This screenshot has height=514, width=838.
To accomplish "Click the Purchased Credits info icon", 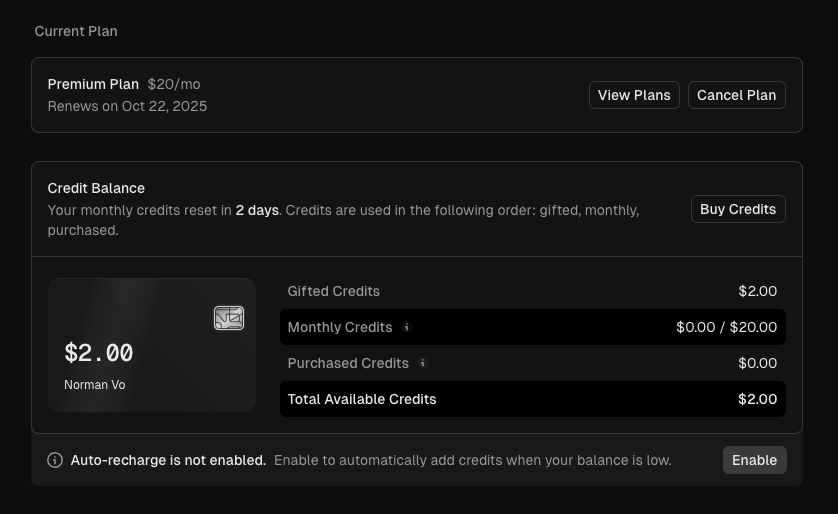I will click(423, 363).
